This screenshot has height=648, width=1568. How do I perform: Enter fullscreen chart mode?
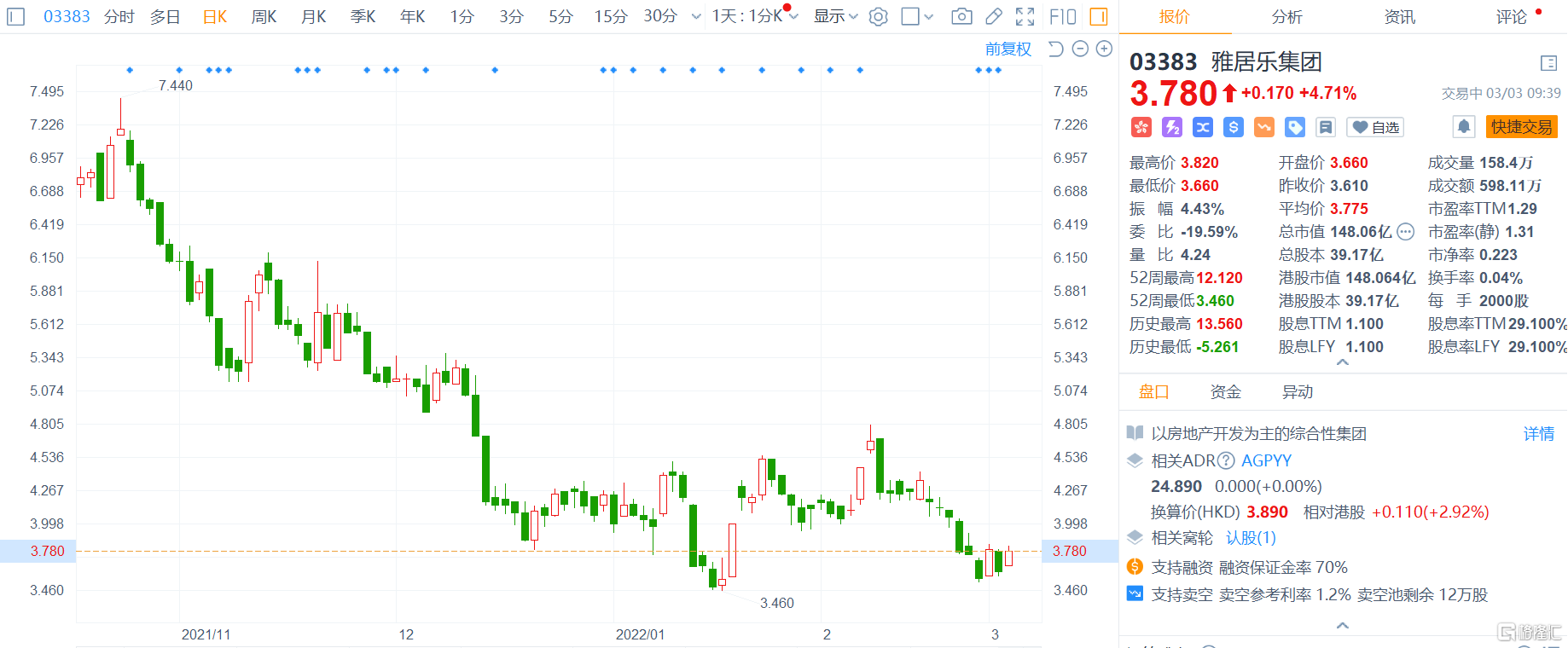pyautogui.click(x=1025, y=17)
